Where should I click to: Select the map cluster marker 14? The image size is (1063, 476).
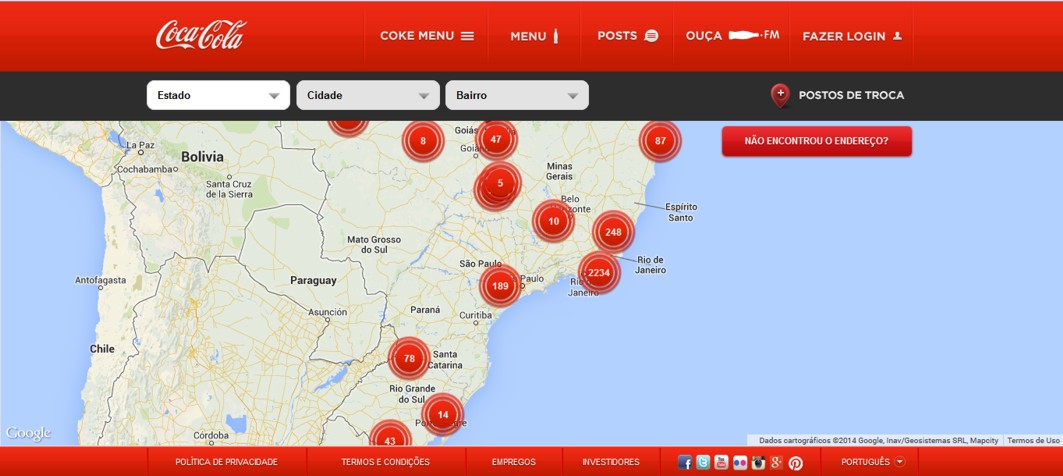pos(443,414)
